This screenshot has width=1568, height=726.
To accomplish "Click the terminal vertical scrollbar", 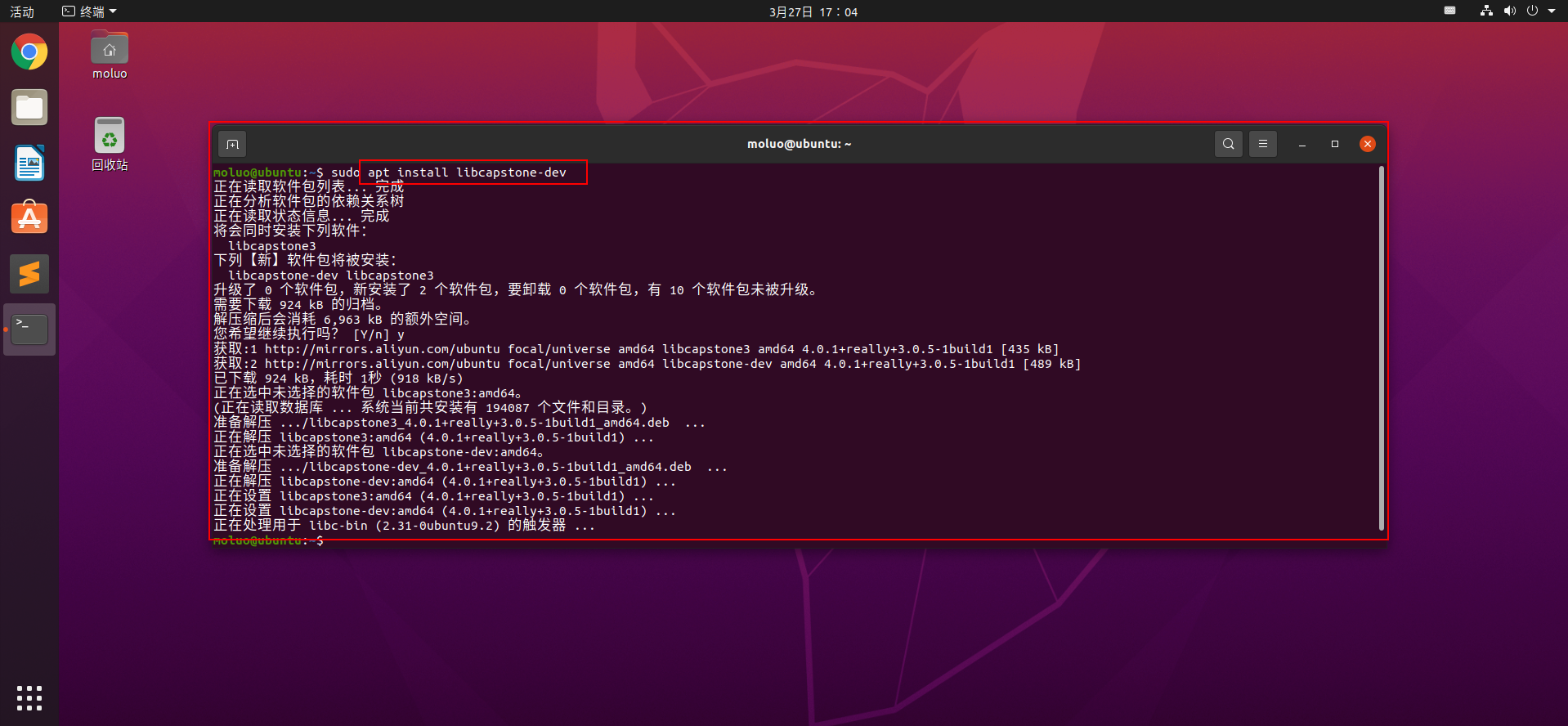I will point(1381,348).
